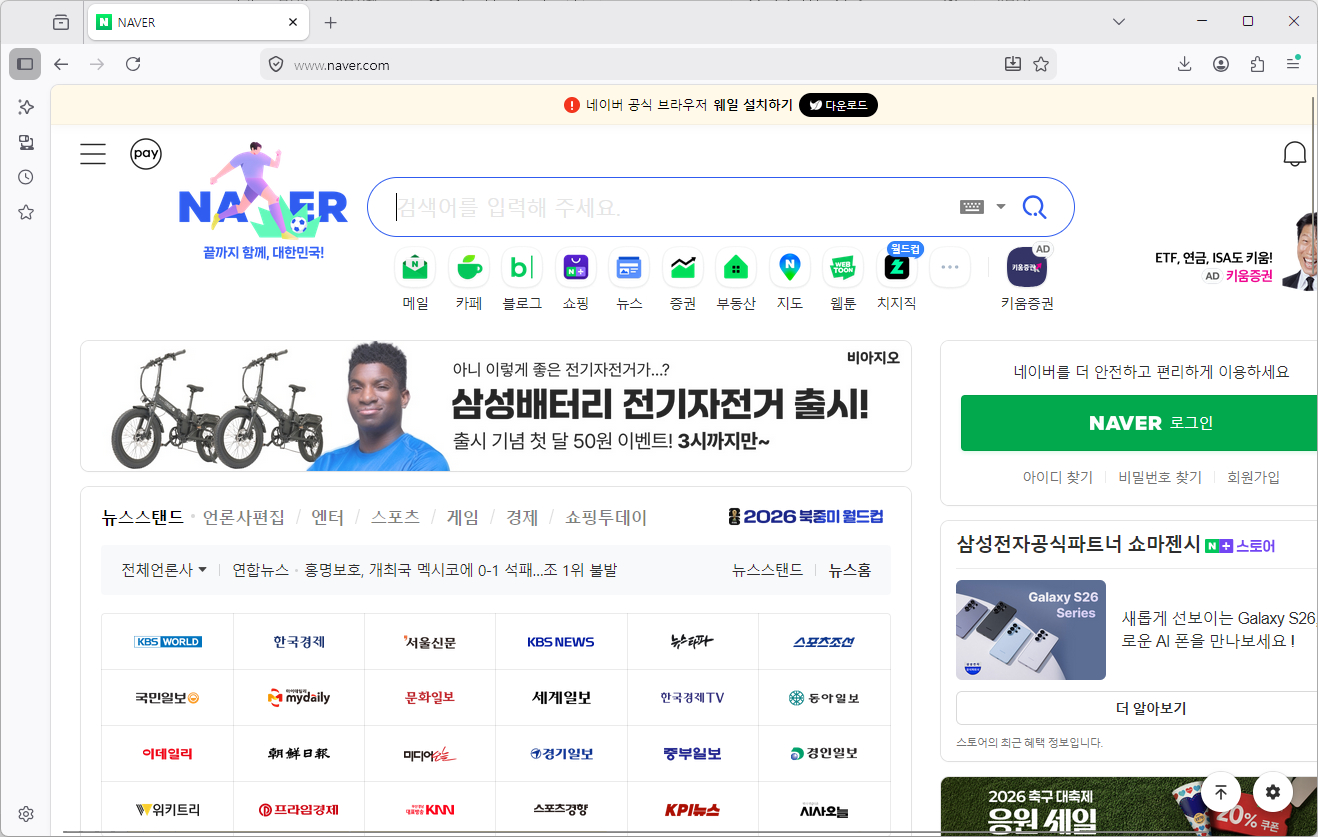Open the 부동산 shortcut icon
1318x837 pixels.
(736, 267)
